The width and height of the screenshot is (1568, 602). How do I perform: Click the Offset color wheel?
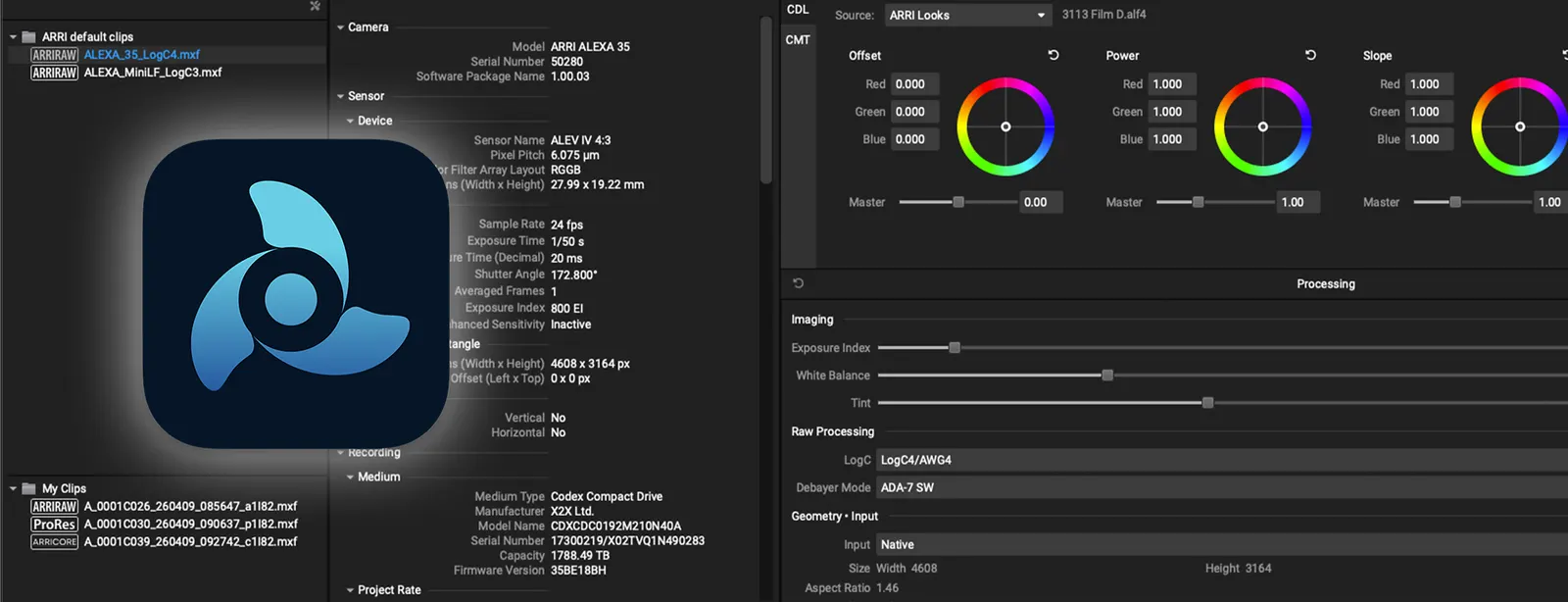tap(1005, 126)
